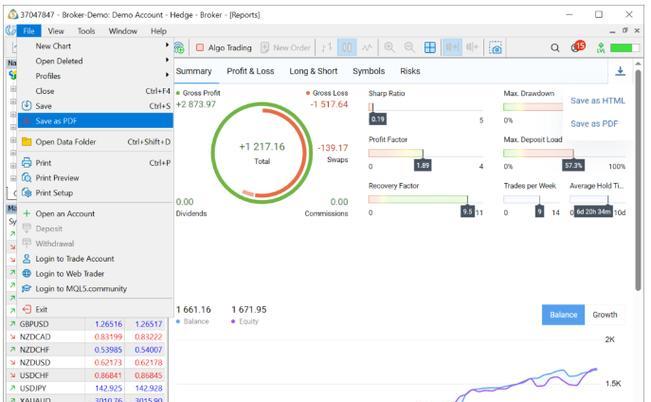Select USDCHF row in Market Watch
The width and height of the screenshot is (651, 402).
pos(87,375)
